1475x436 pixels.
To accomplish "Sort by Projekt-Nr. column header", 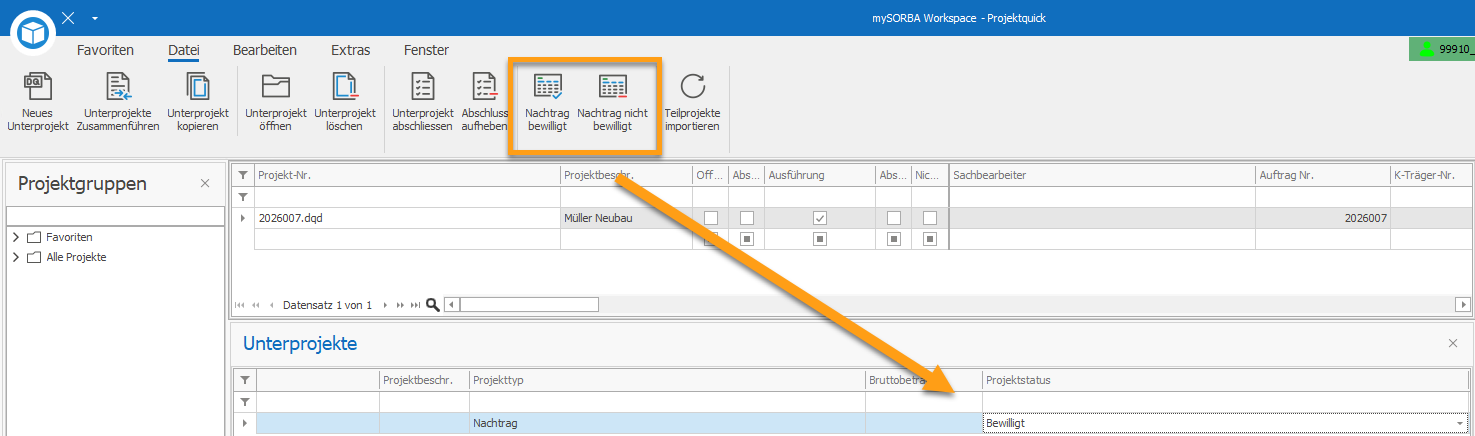I will coord(408,175).
